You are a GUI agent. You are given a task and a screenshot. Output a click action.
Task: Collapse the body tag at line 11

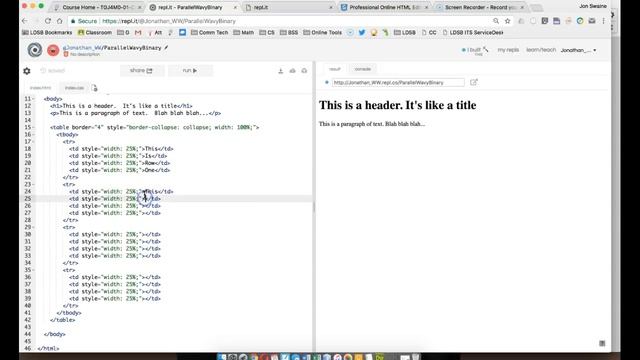33,99
